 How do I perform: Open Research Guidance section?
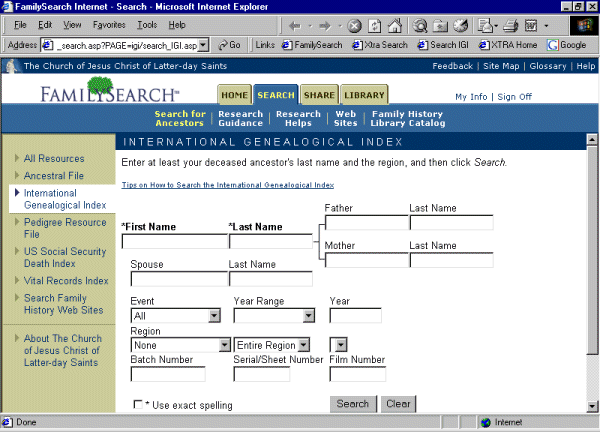[240, 119]
